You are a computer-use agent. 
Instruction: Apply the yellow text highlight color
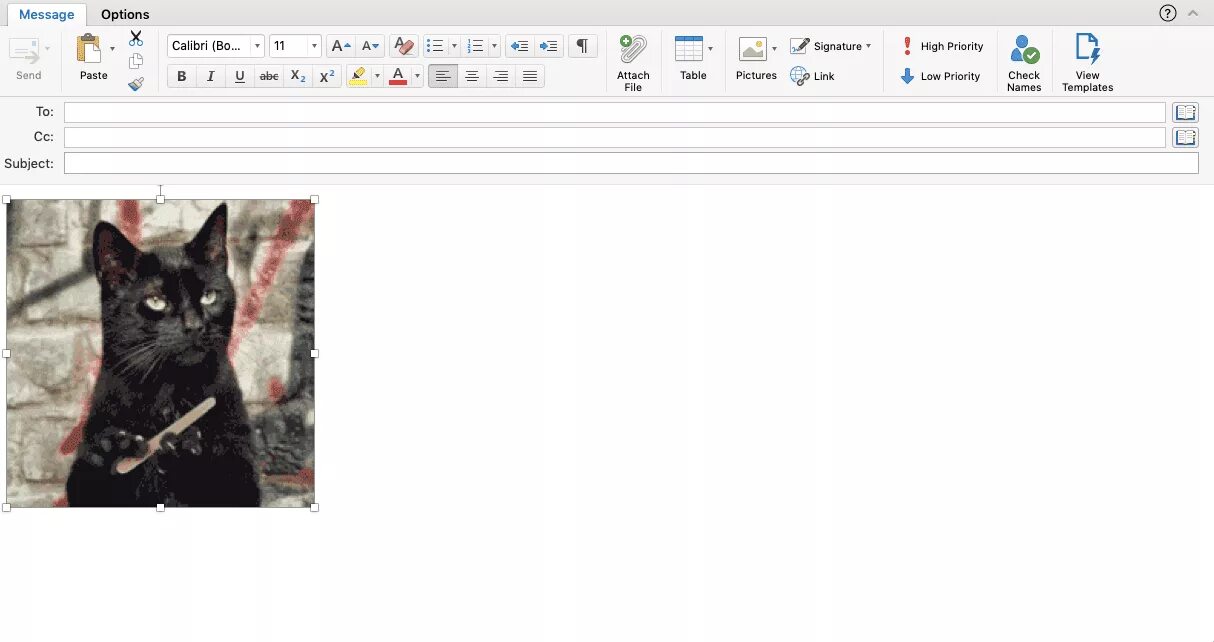358,76
